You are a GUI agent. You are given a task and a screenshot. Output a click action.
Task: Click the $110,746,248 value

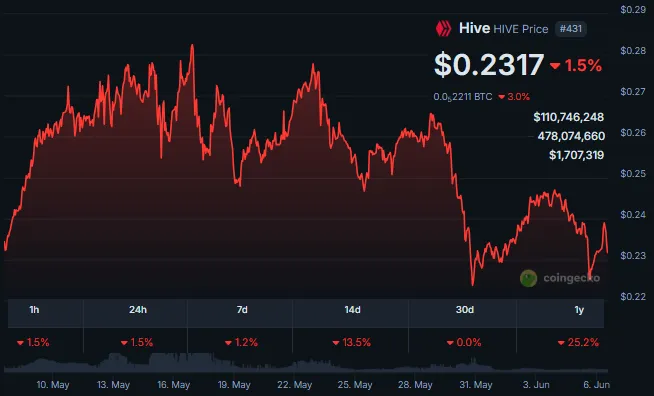pos(568,117)
